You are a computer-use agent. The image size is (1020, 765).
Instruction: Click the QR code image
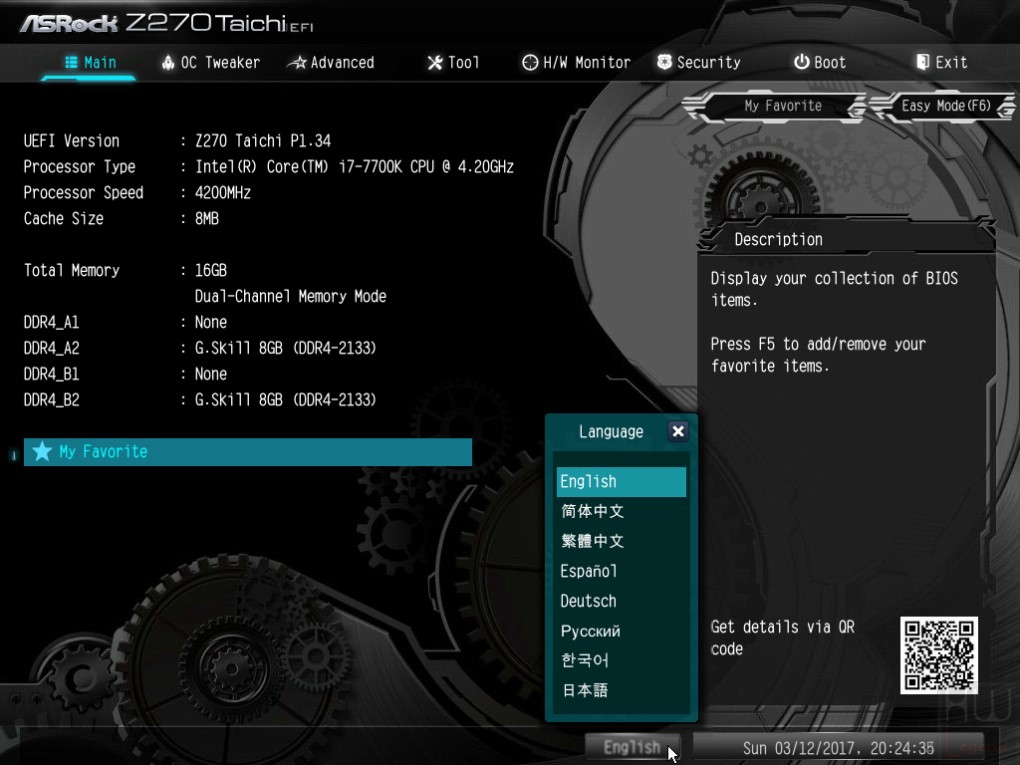(x=939, y=654)
